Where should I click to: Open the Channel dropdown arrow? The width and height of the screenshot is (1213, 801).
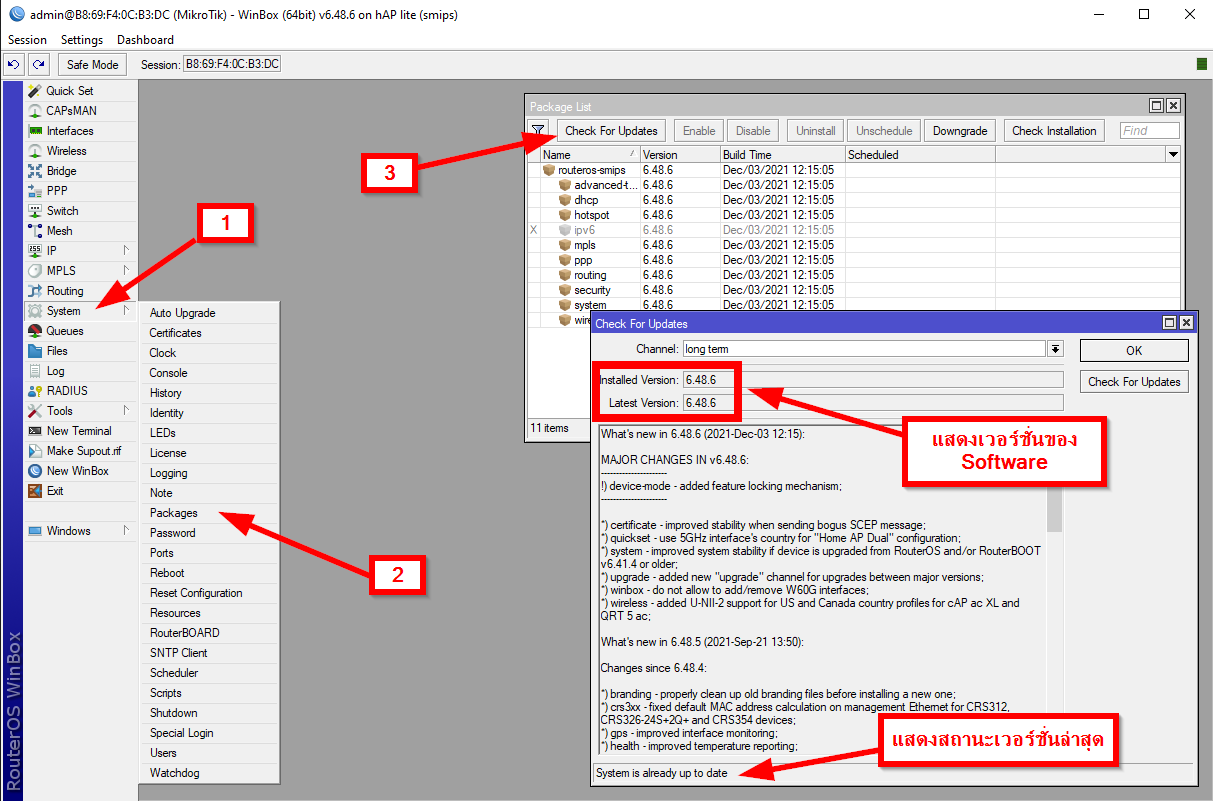click(1055, 349)
